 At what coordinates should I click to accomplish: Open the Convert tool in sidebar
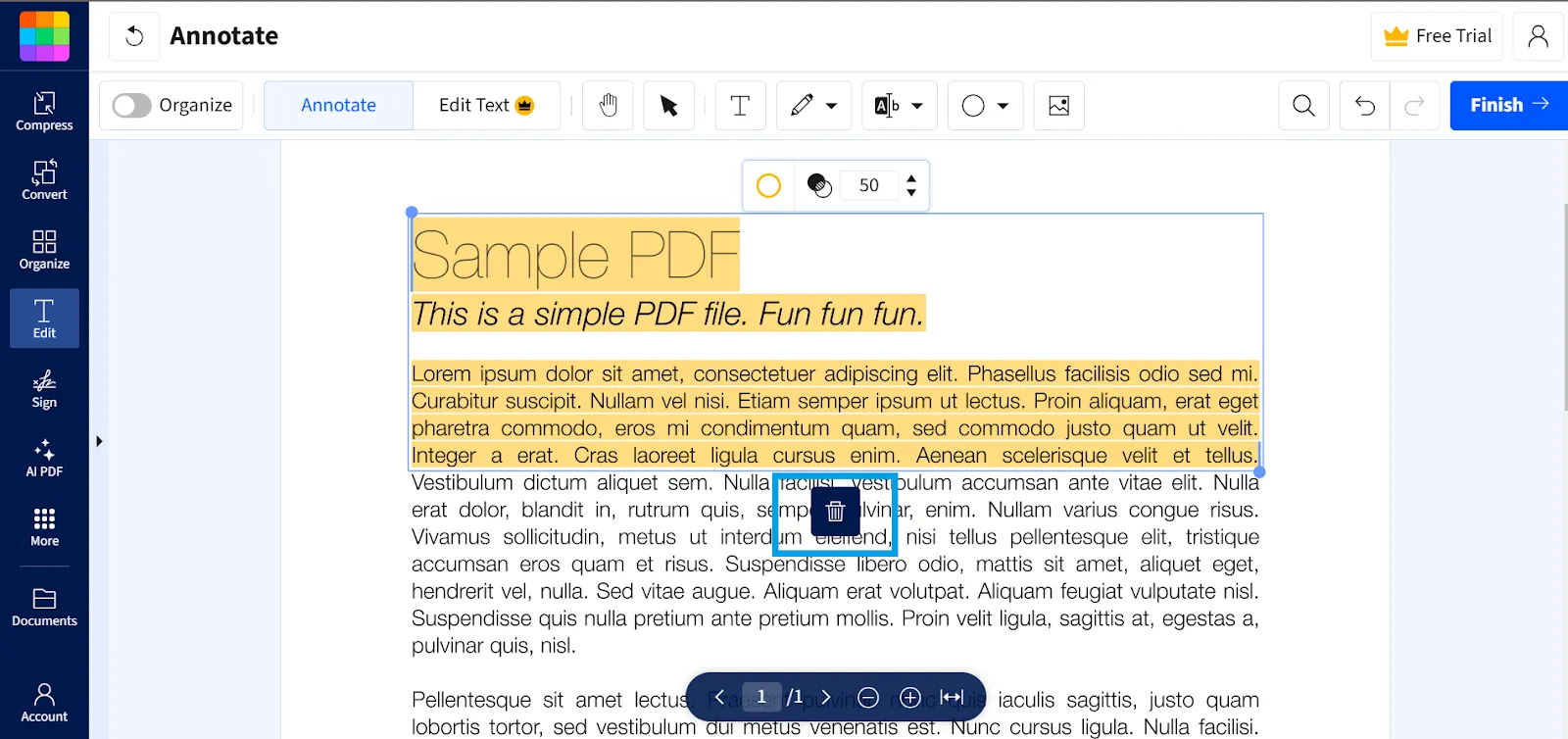coord(44,180)
